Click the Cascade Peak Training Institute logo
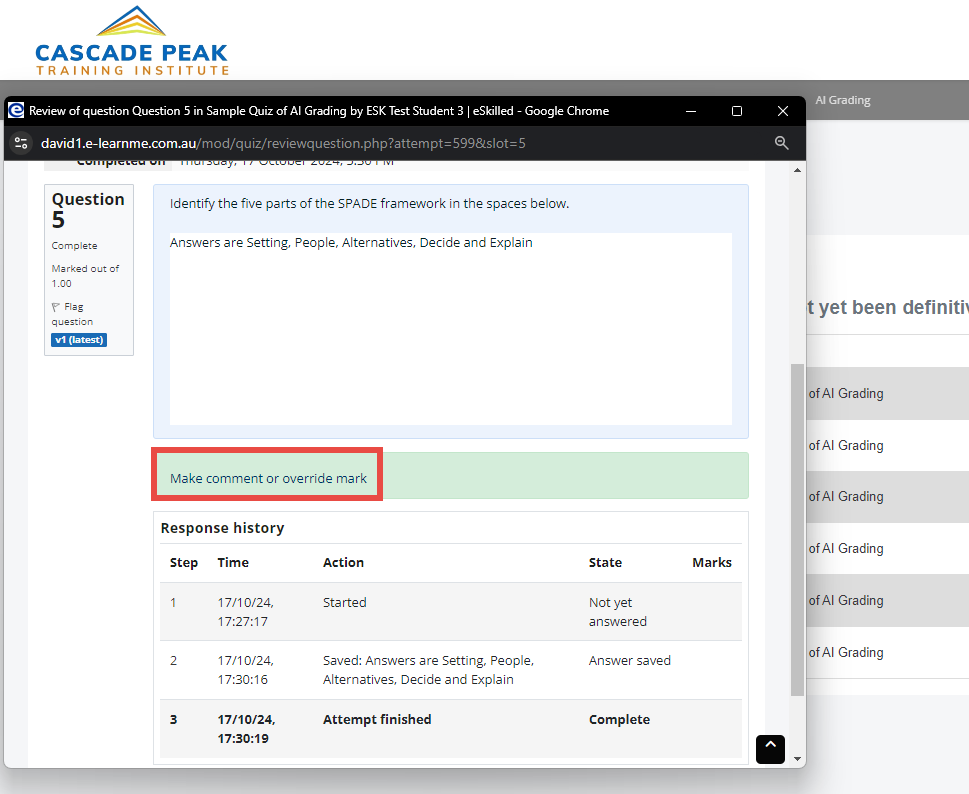Screen dimensions: 969x794 tap(132, 41)
